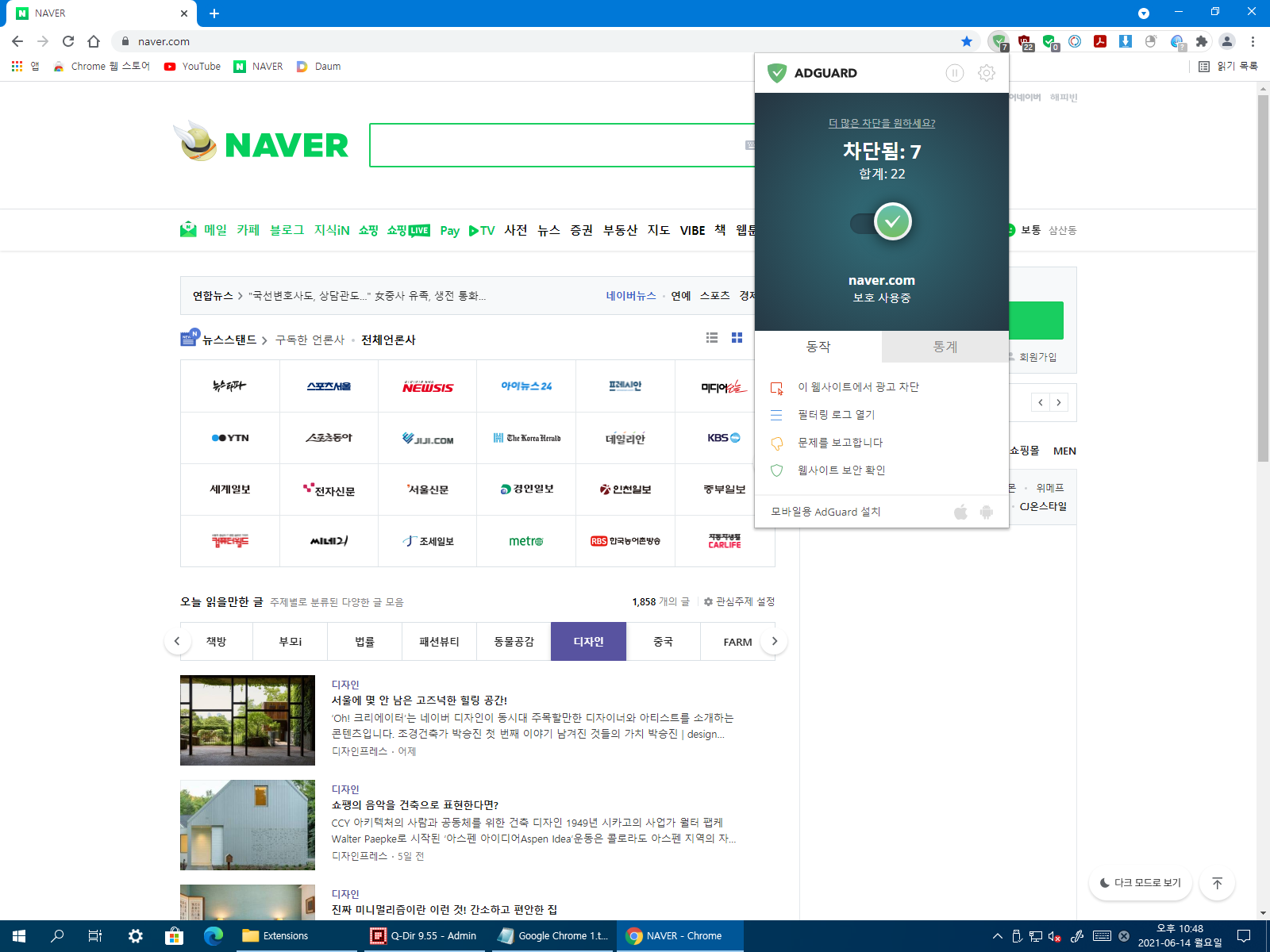Select the 동물공감 topic tab

pyautogui.click(x=514, y=642)
